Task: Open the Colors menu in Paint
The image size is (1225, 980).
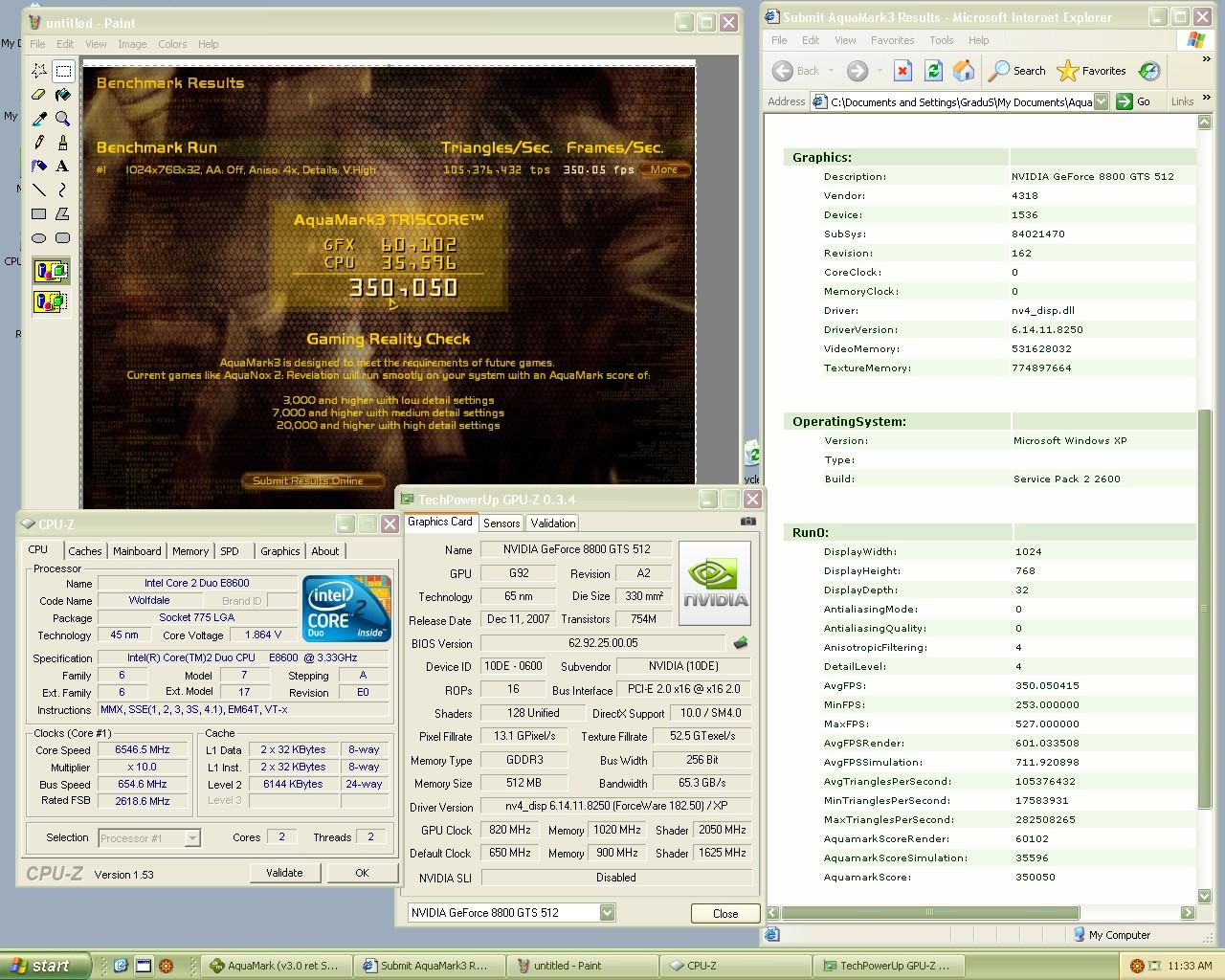Action: pyautogui.click(x=172, y=44)
